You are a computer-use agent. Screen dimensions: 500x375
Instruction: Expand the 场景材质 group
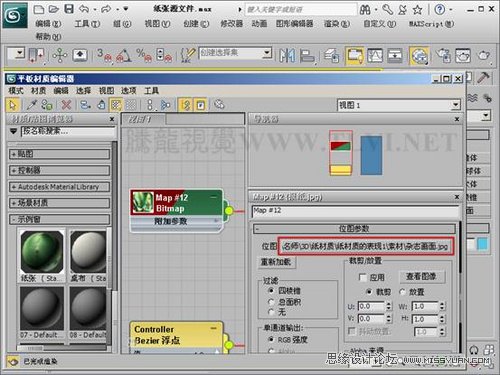click(59, 203)
